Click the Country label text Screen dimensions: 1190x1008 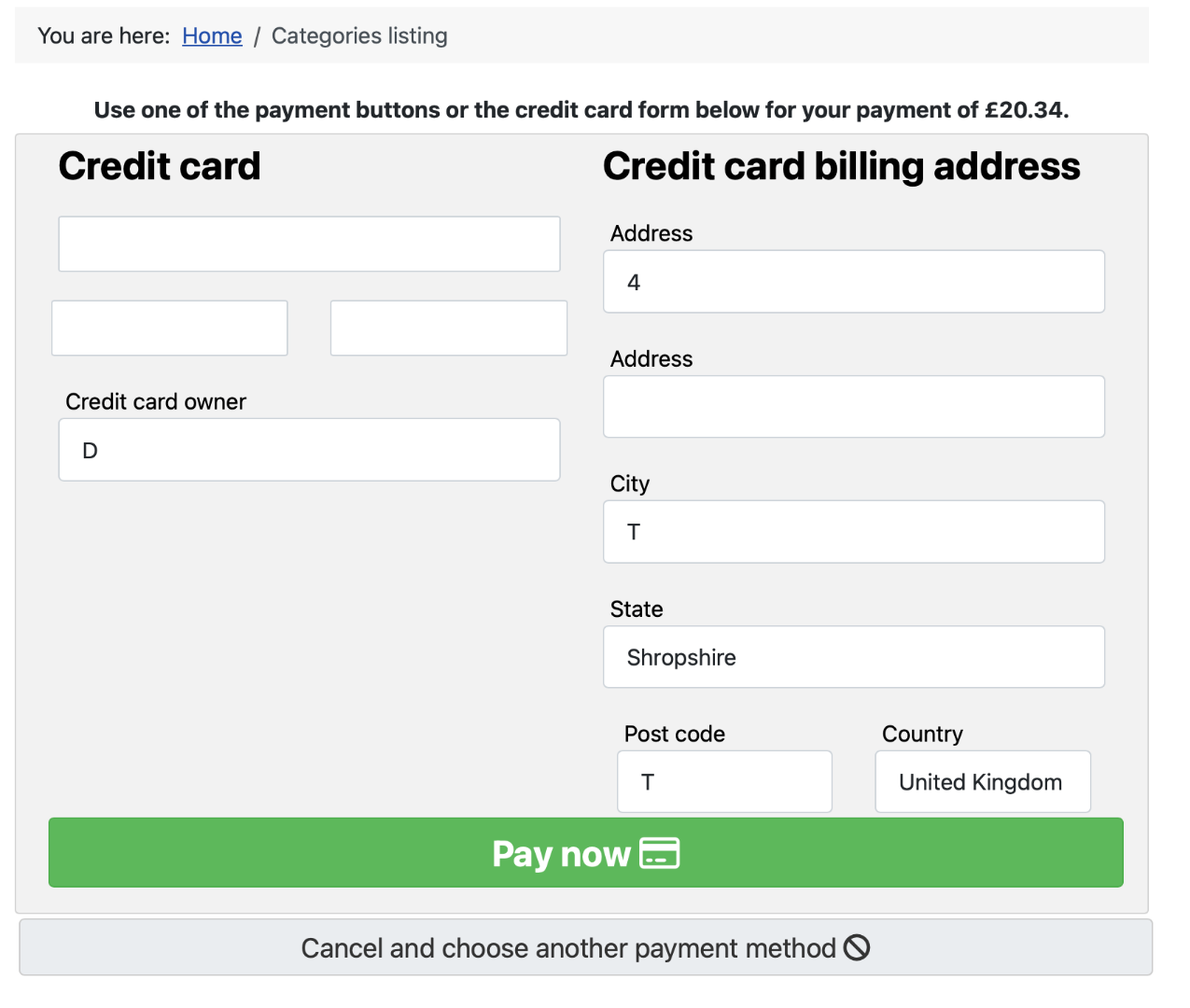922,734
